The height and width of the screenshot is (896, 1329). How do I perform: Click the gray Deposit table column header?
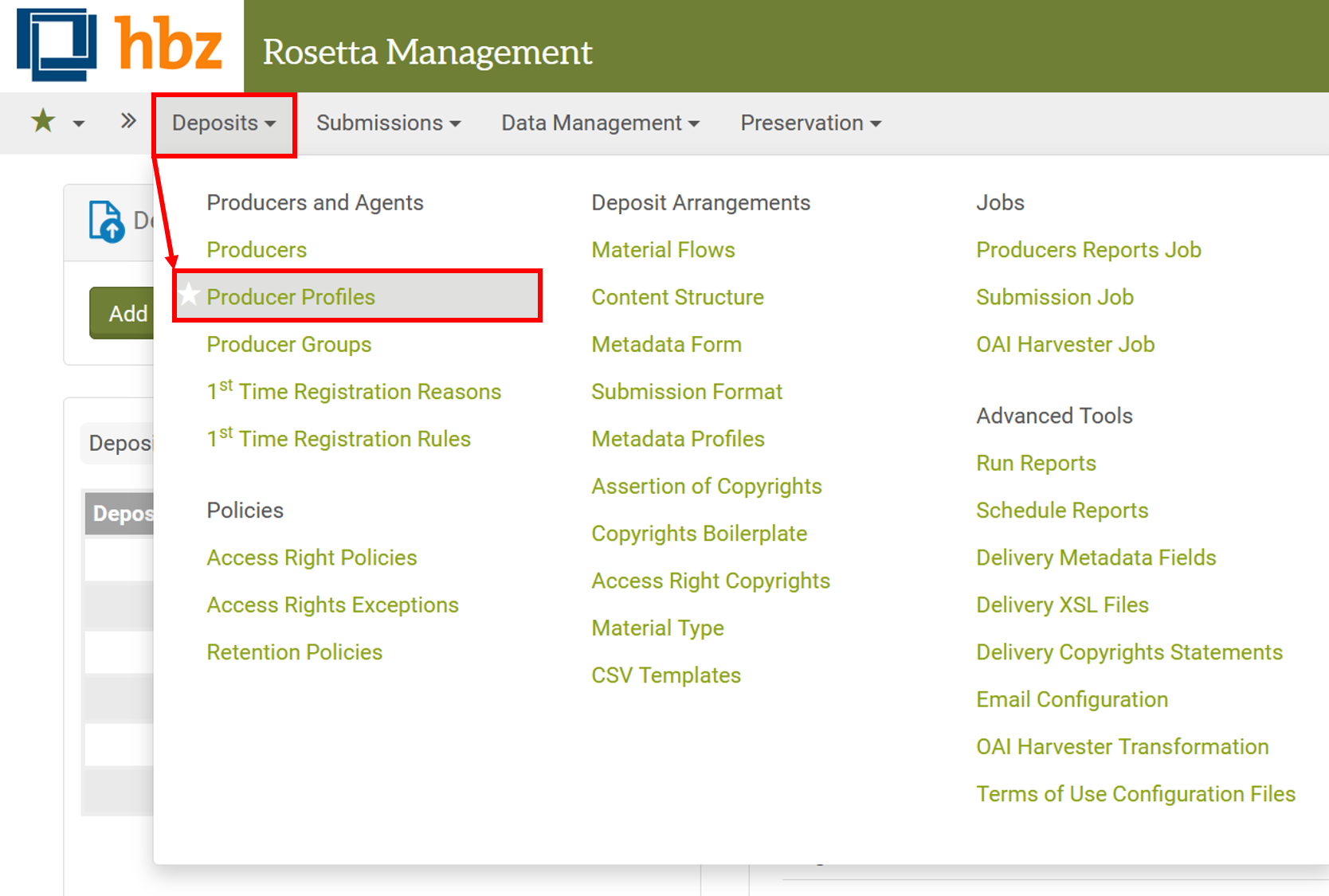tap(120, 514)
